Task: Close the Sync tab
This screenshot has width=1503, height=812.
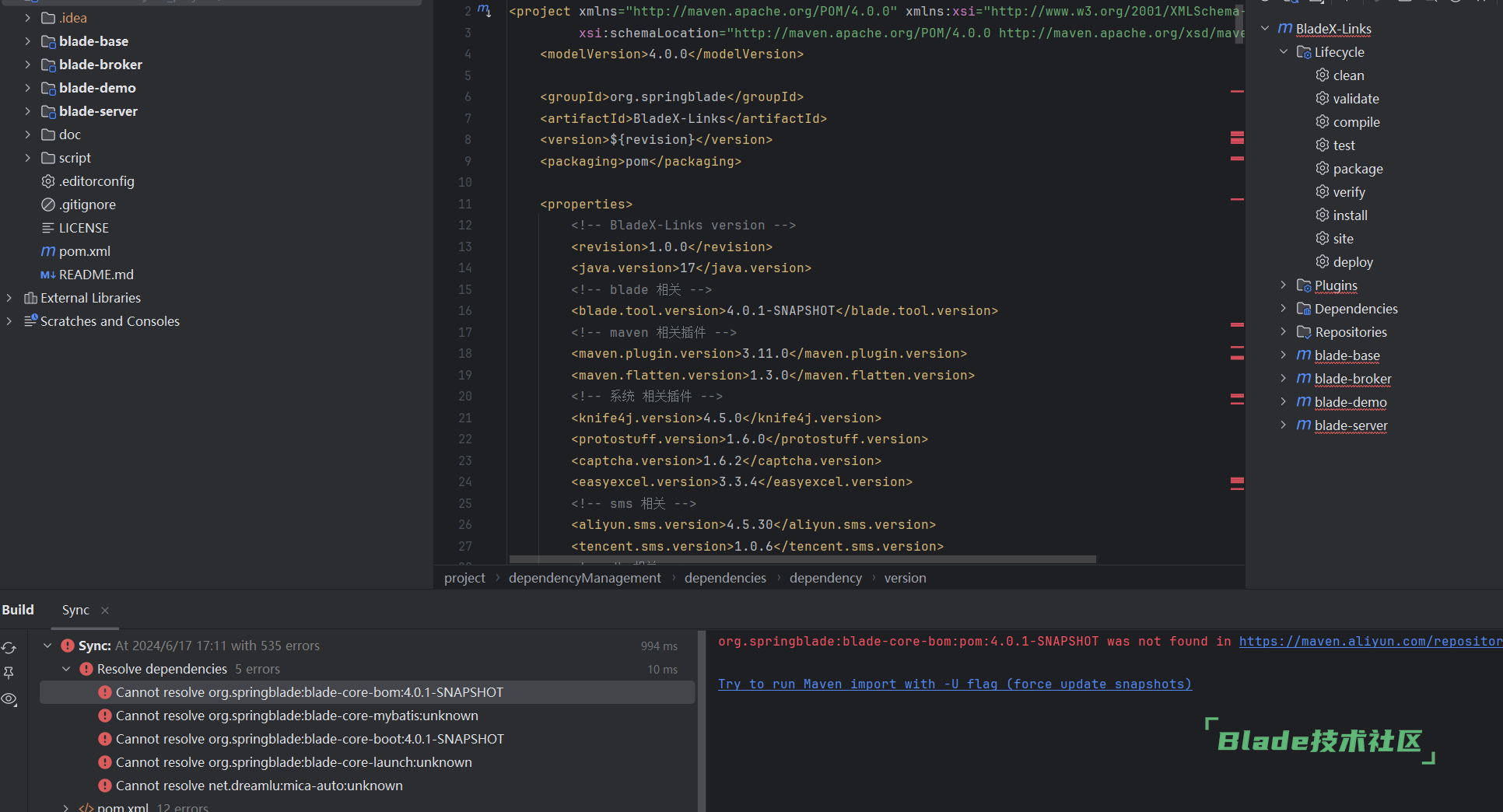Action: (105, 611)
